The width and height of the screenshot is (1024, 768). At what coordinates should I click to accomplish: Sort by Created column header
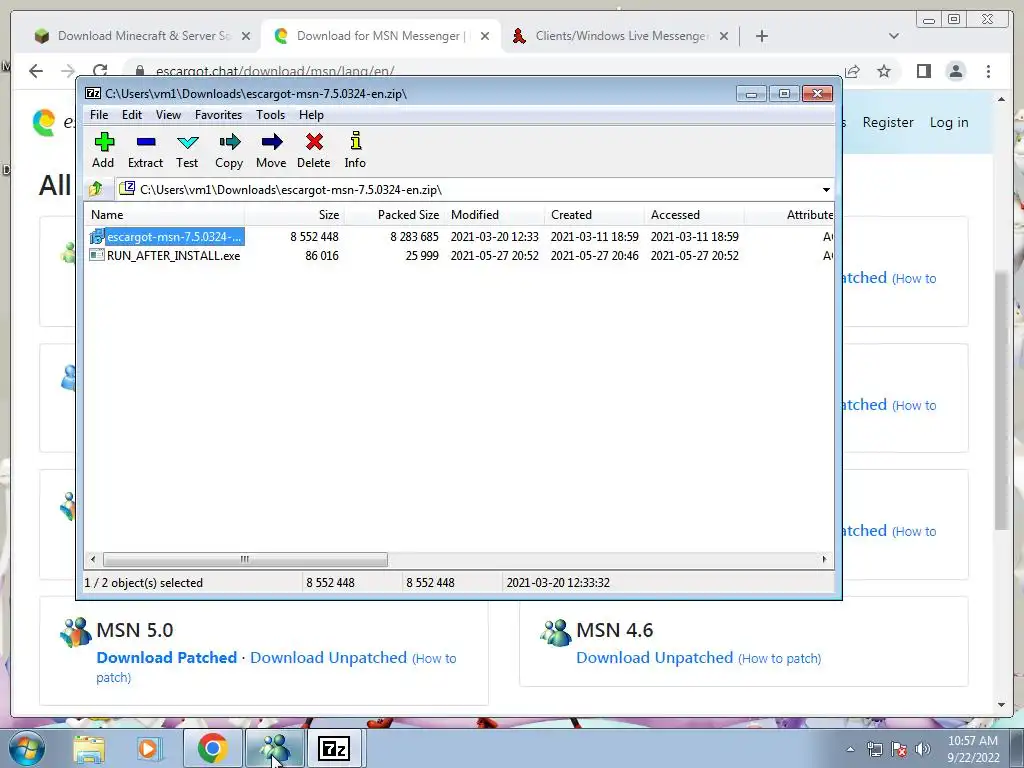(594, 215)
